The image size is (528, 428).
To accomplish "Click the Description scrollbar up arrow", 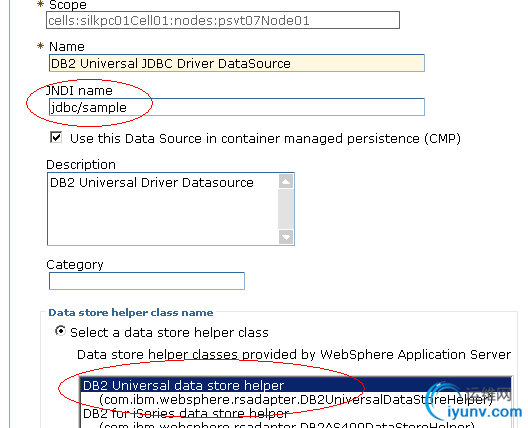I will pos(286,182).
